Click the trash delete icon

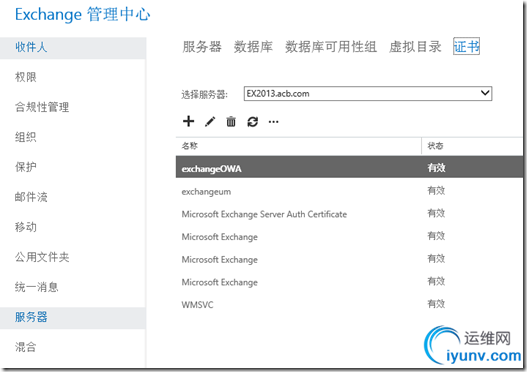[x=231, y=121]
